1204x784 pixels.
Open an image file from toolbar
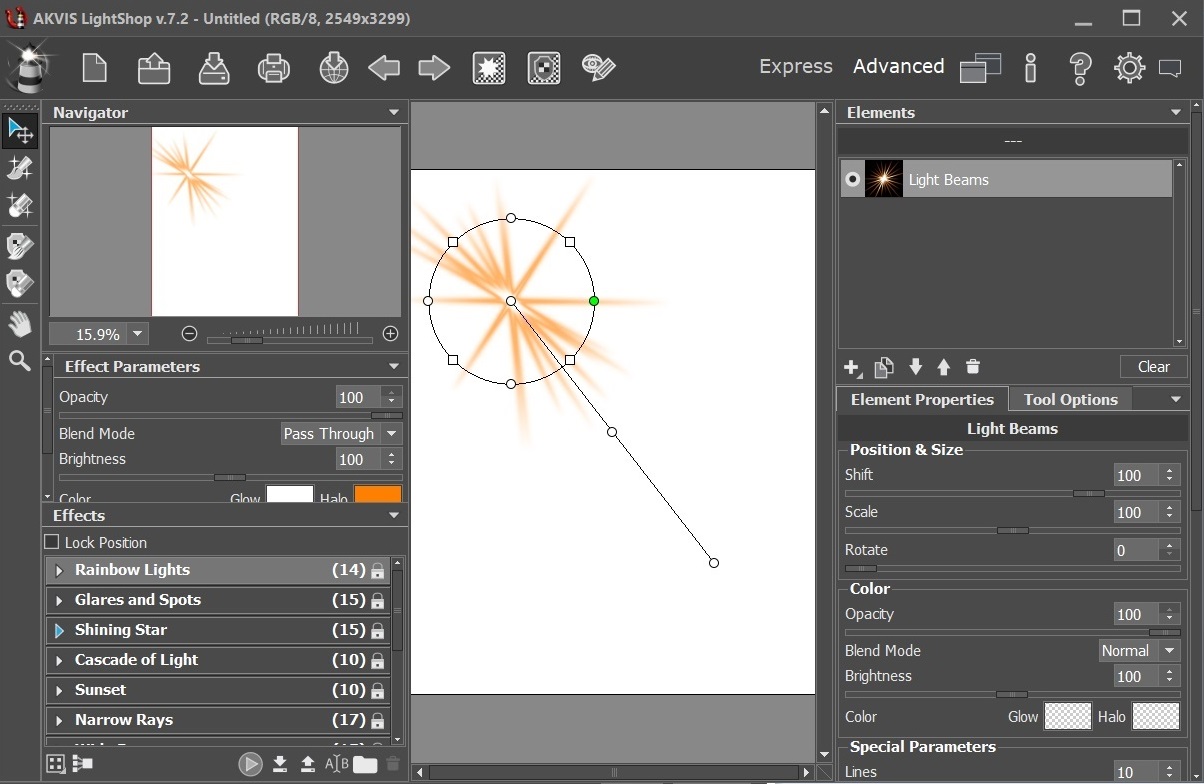click(153, 68)
